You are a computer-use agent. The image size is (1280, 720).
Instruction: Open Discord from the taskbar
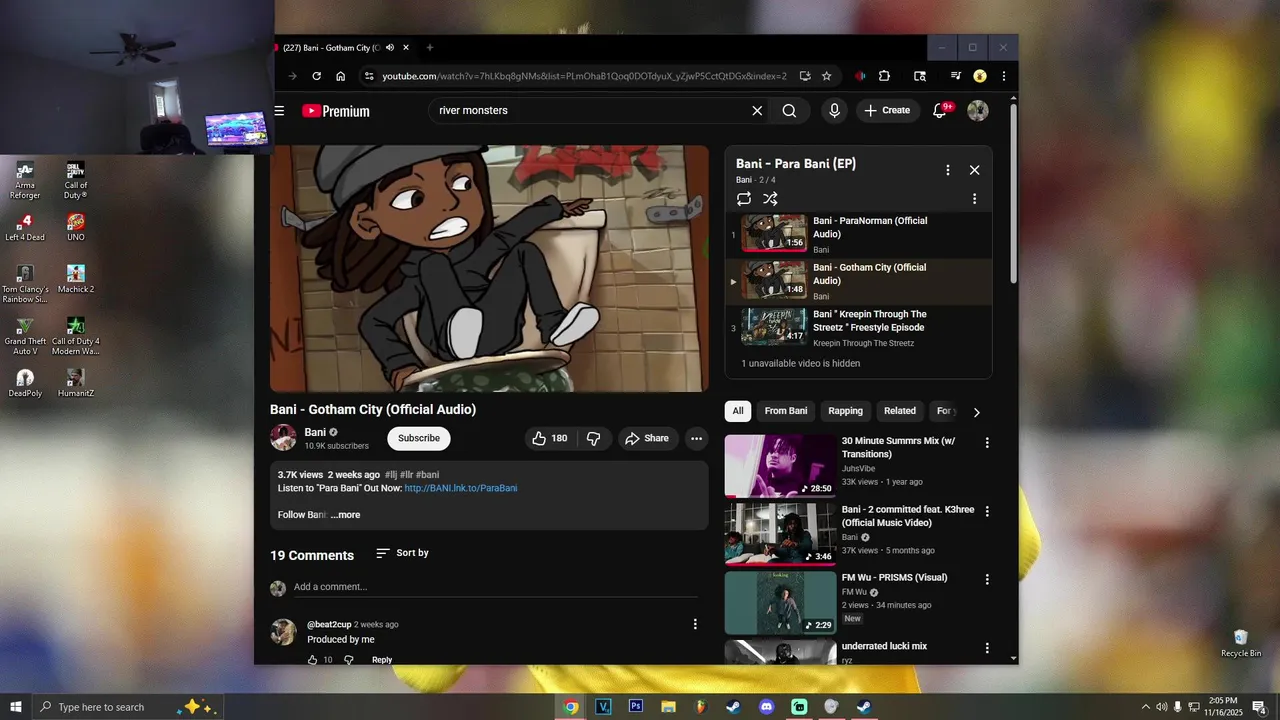767,707
